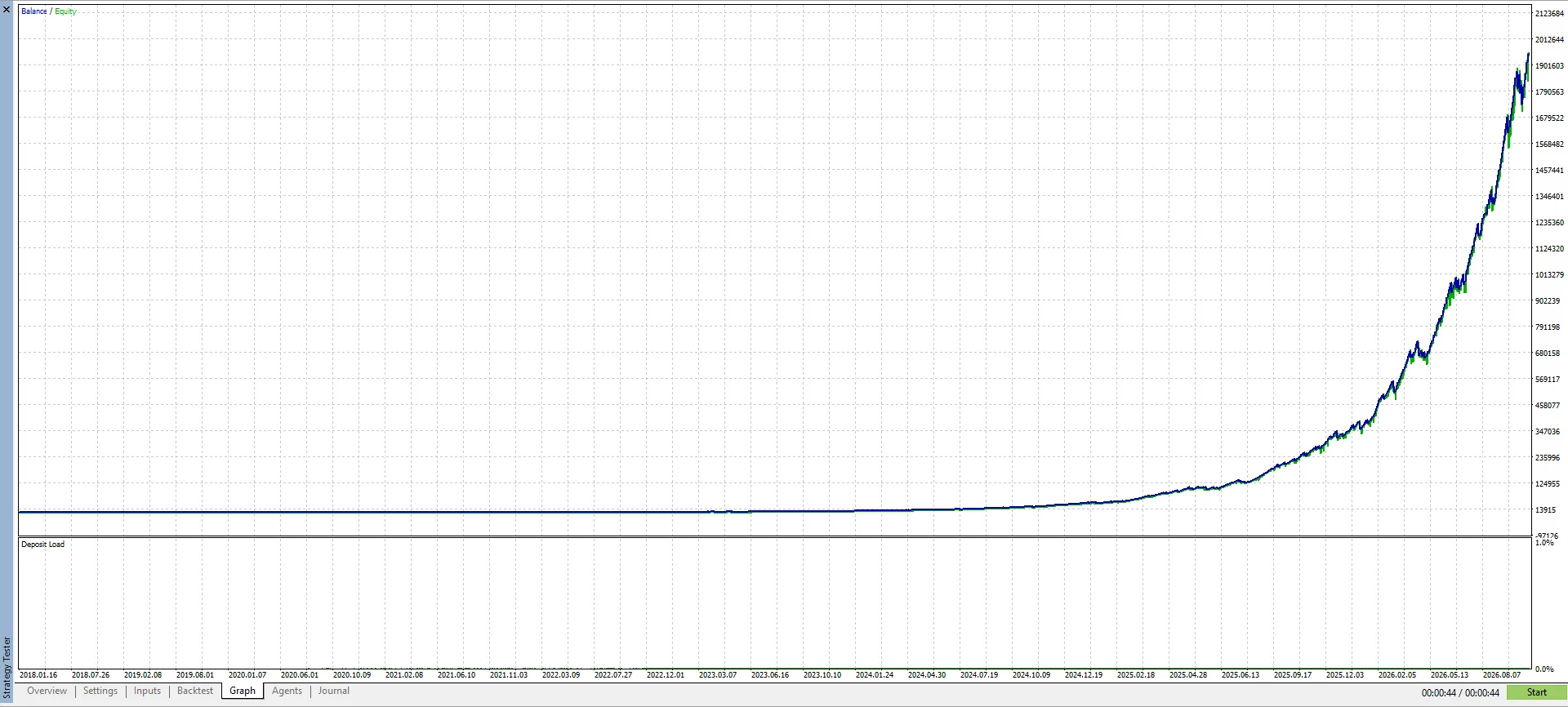This screenshot has width=1568, height=707.
Task: Select the 1901603 axis value
Action: pyautogui.click(x=1549, y=66)
